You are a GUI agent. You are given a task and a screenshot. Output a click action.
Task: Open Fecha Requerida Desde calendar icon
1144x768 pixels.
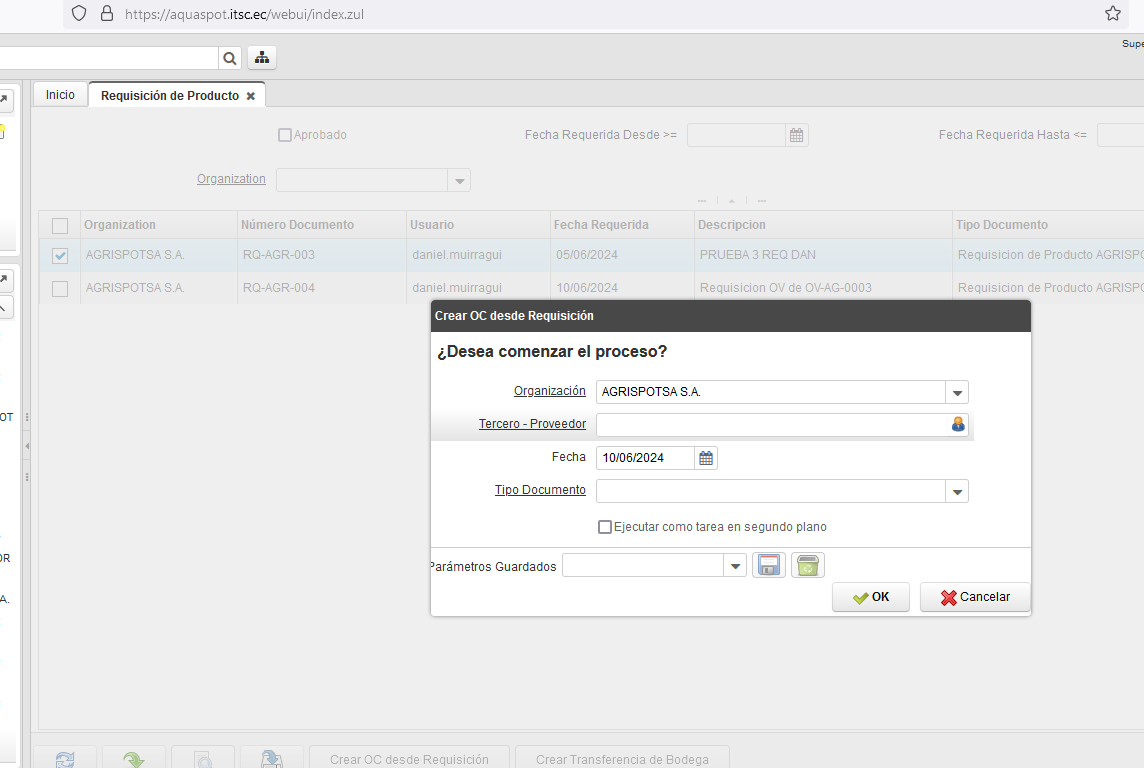tap(797, 135)
